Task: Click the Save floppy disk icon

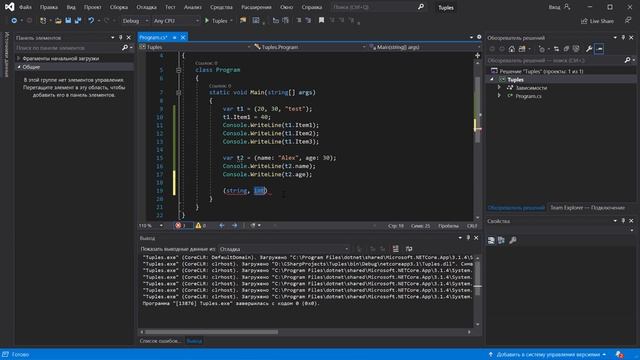Action: pyautogui.click(x=68, y=20)
